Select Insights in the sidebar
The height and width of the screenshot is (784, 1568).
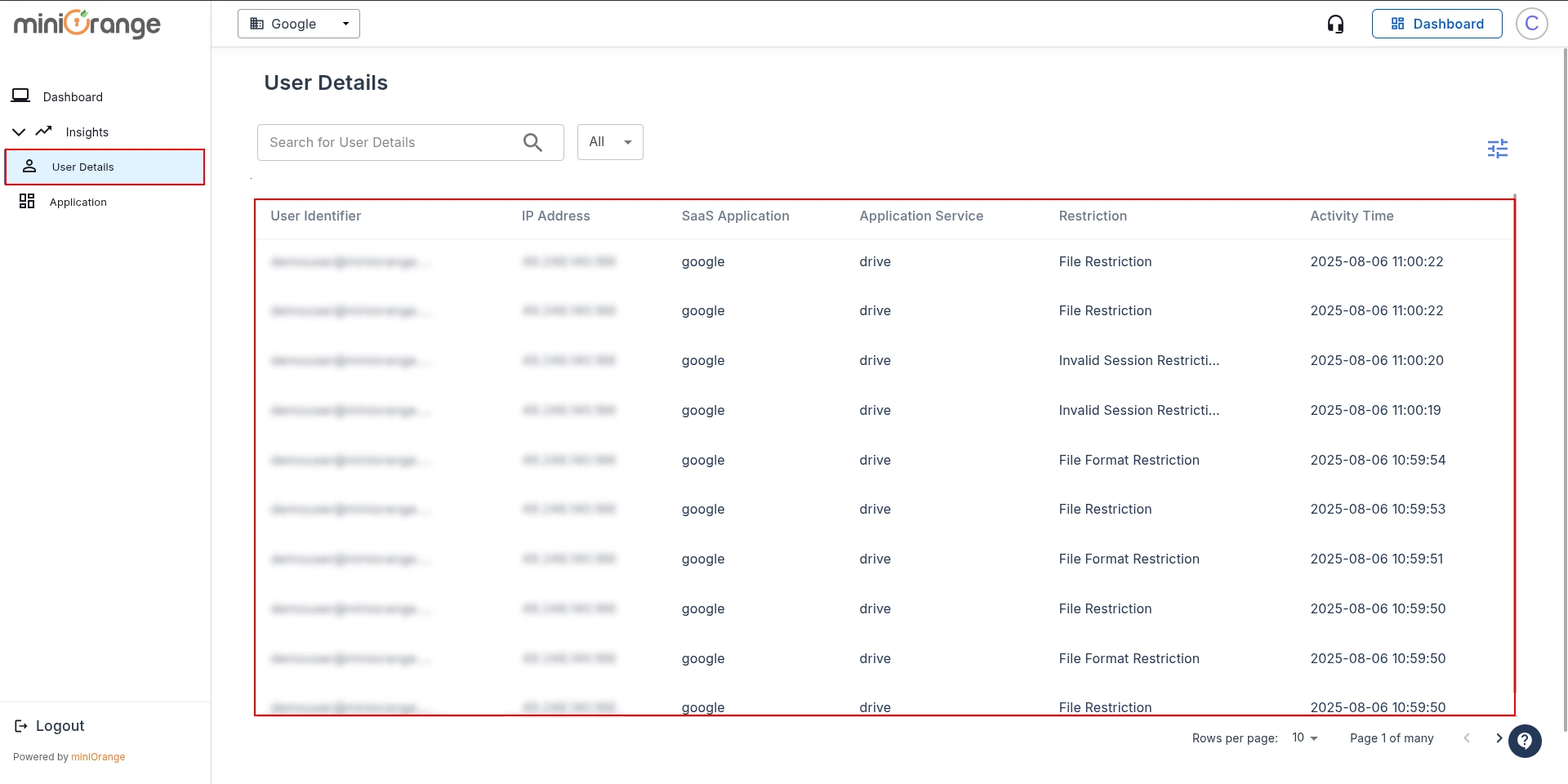(87, 132)
